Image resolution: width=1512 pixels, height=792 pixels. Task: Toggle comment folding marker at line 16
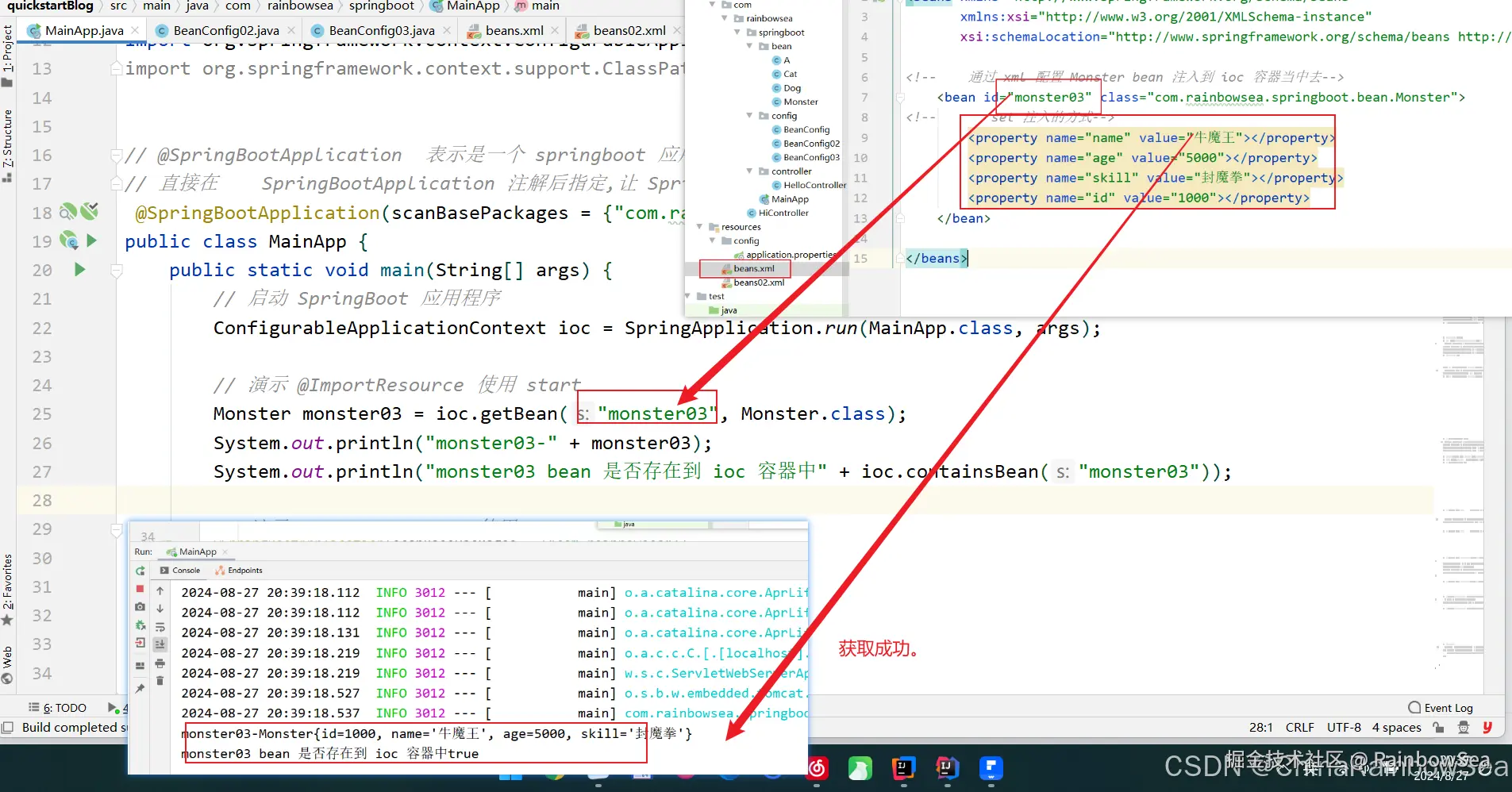117,155
